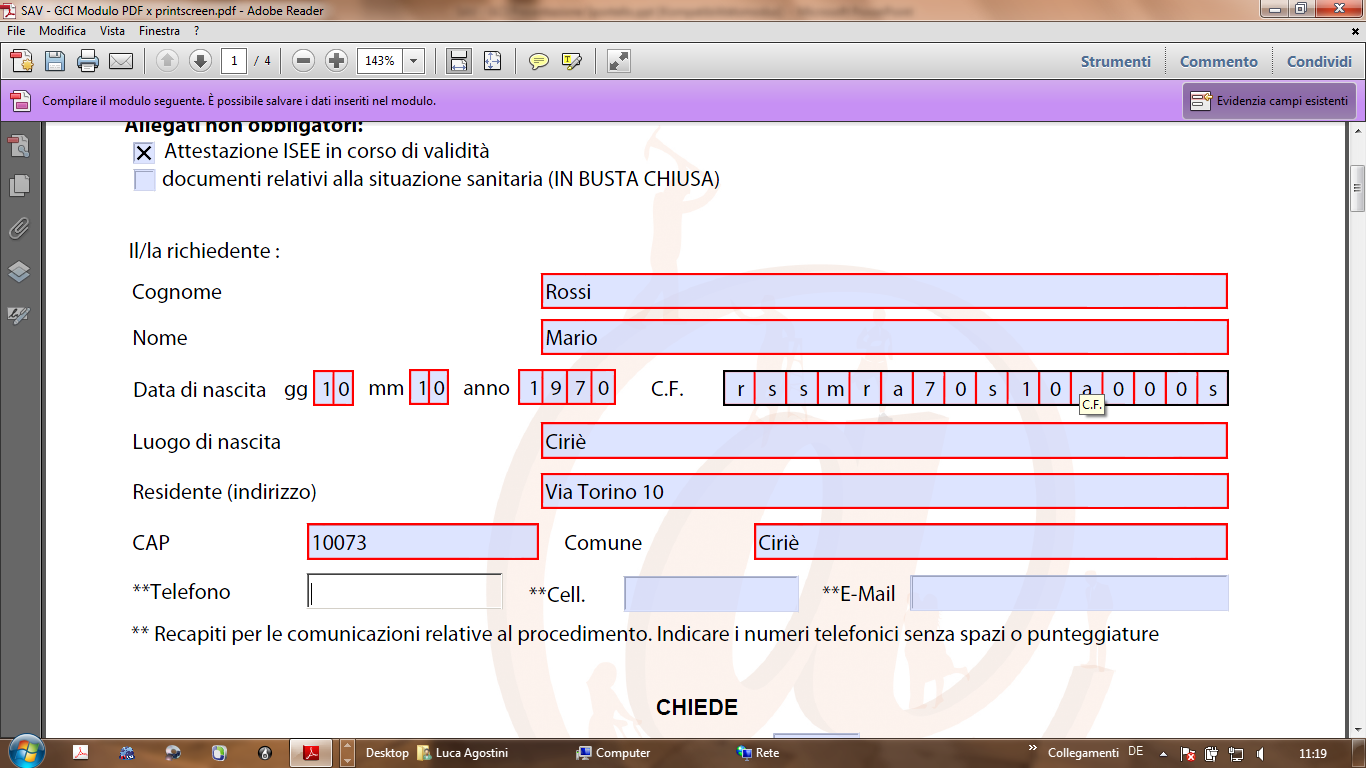Open the Commento pane
This screenshot has width=1366, height=768.
pos(1219,61)
